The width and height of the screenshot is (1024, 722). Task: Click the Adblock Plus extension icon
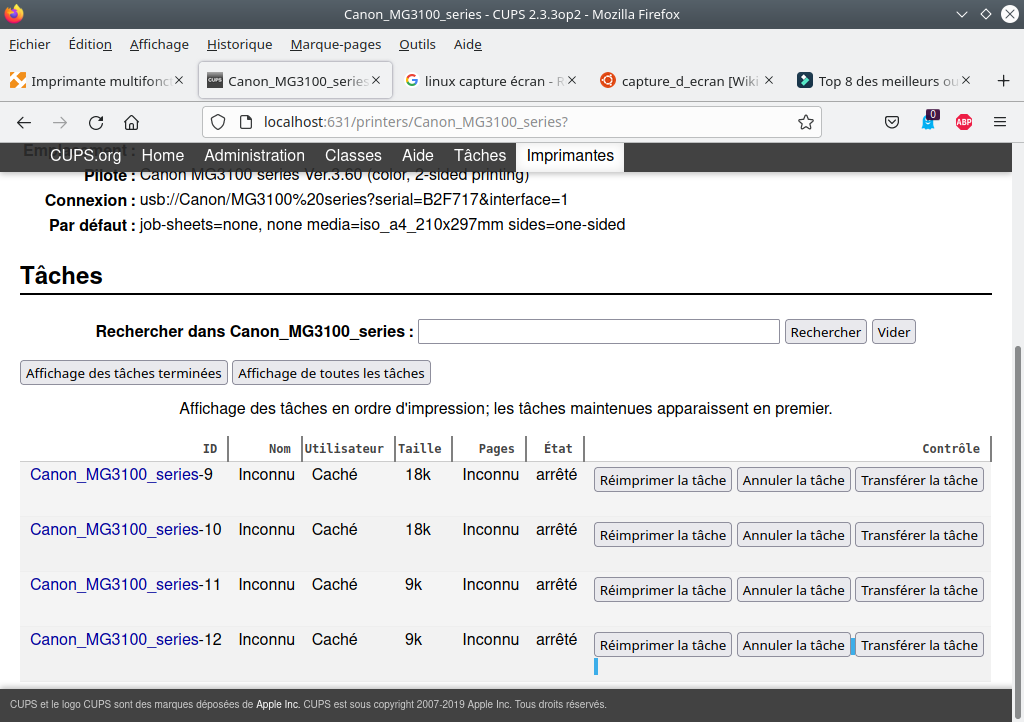(964, 122)
